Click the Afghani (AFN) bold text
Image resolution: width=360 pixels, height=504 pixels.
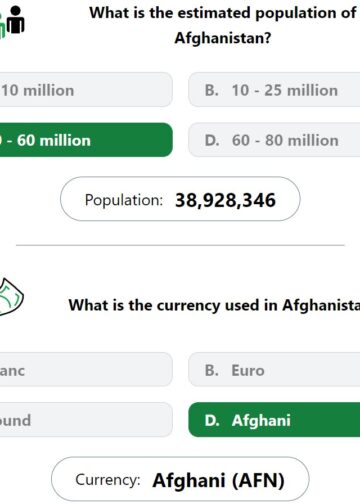pyautogui.click(x=219, y=481)
